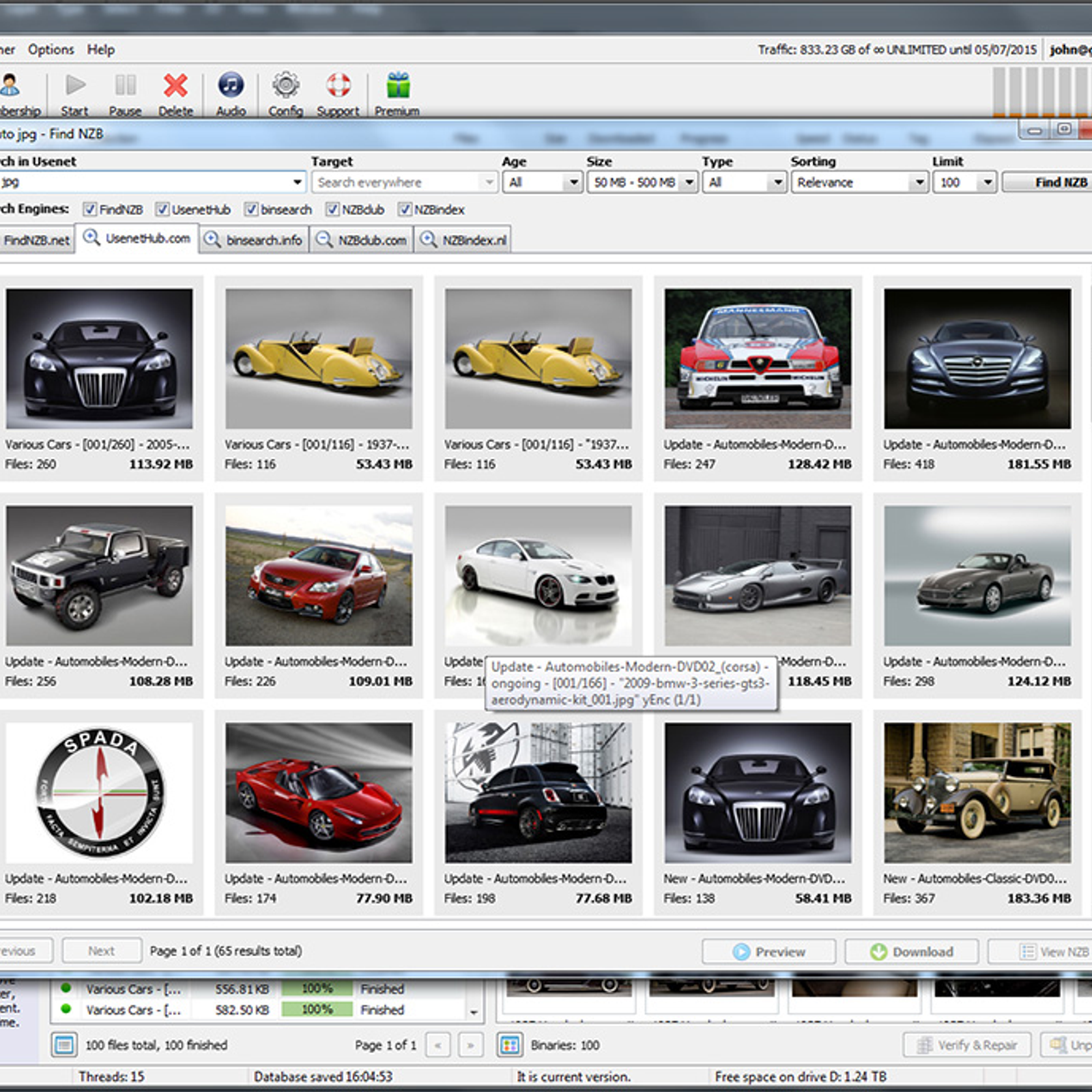Open the Limit '100' dropdown
Image resolution: width=1092 pixels, height=1092 pixels.
pyautogui.click(x=964, y=182)
